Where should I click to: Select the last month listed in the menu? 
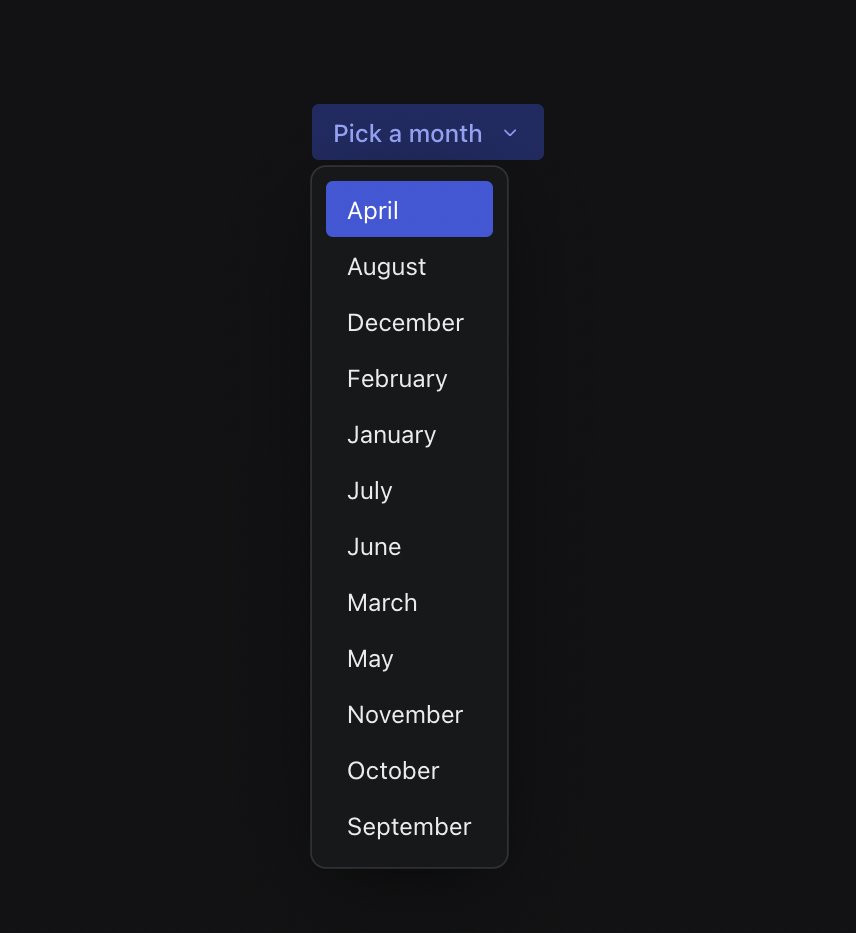[409, 826]
